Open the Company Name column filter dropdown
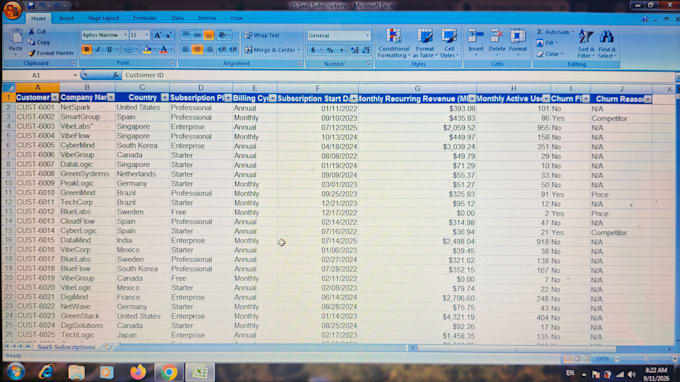Screen dimensions: 680x382 111,98
